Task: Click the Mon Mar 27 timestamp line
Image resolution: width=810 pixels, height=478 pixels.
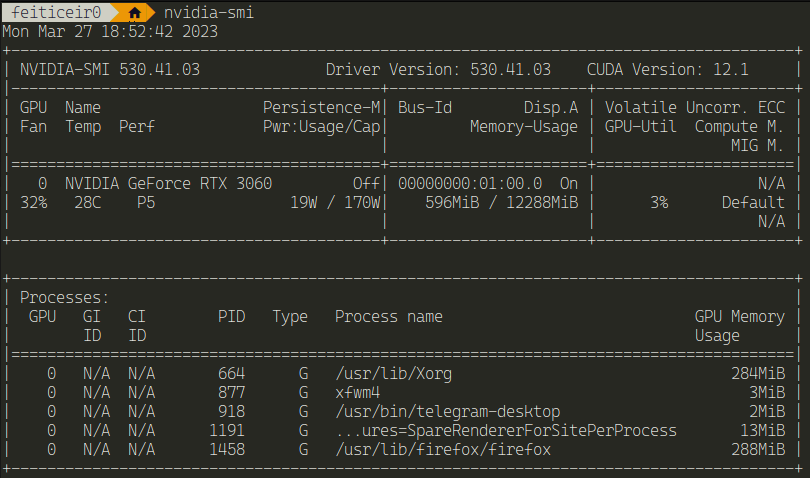Action: (110, 31)
